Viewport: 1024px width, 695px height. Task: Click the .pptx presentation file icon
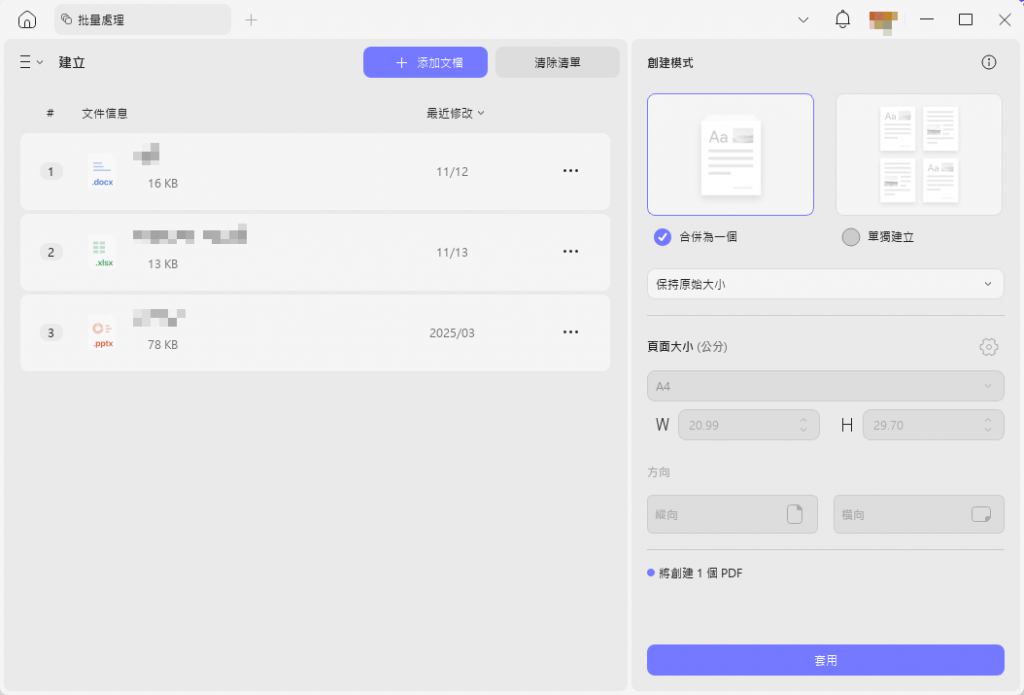point(101,332)
